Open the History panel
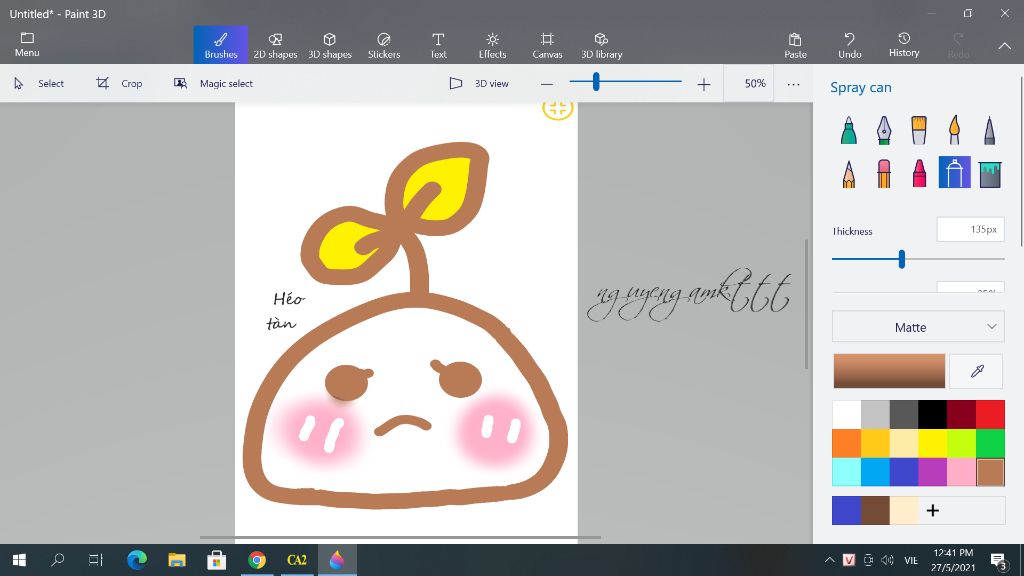1024x576 pixels. point(904,44)
